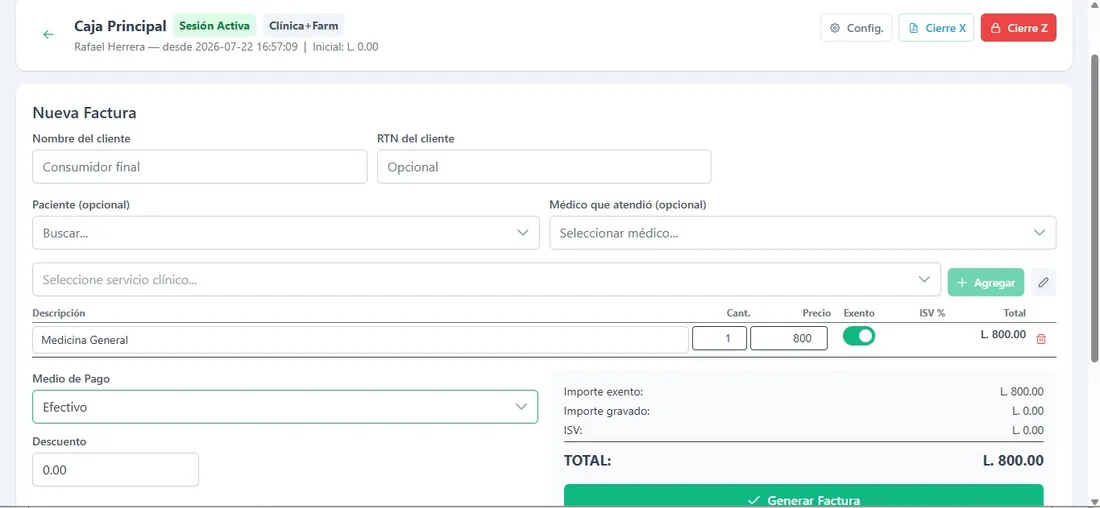Click the Caja Principal title
Screen dimensions: 1100x508
(x=120, y=26)
